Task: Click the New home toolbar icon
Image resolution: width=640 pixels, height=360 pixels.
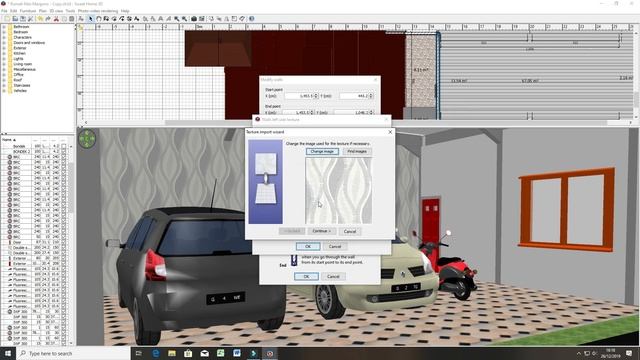Action: click(x=7, y=19)
